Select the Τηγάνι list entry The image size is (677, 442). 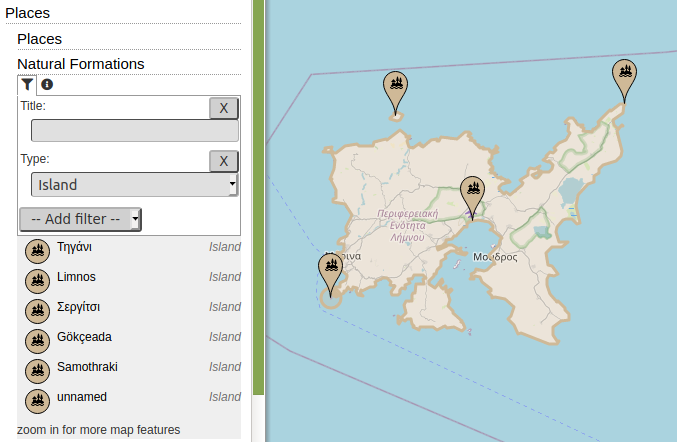[129, 251]
